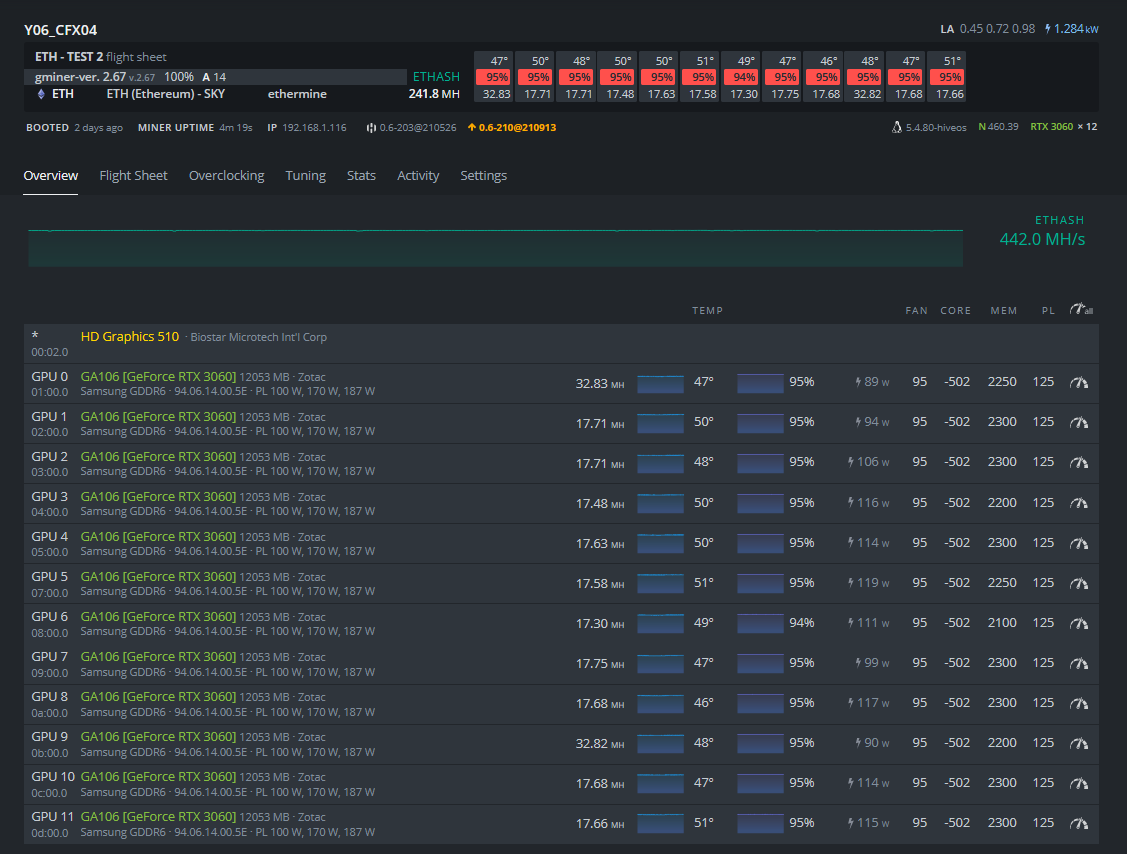Open overclock settings icon for GPU 8
The width and height of the screenshot is (1127, 854).
pyautogui.click(x=1079, y=703)
